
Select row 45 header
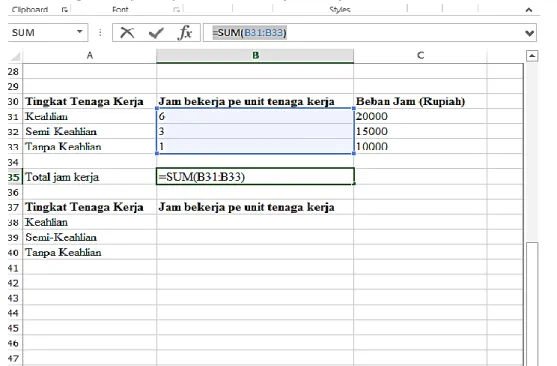pyautogui.click(x=14, y=328)
